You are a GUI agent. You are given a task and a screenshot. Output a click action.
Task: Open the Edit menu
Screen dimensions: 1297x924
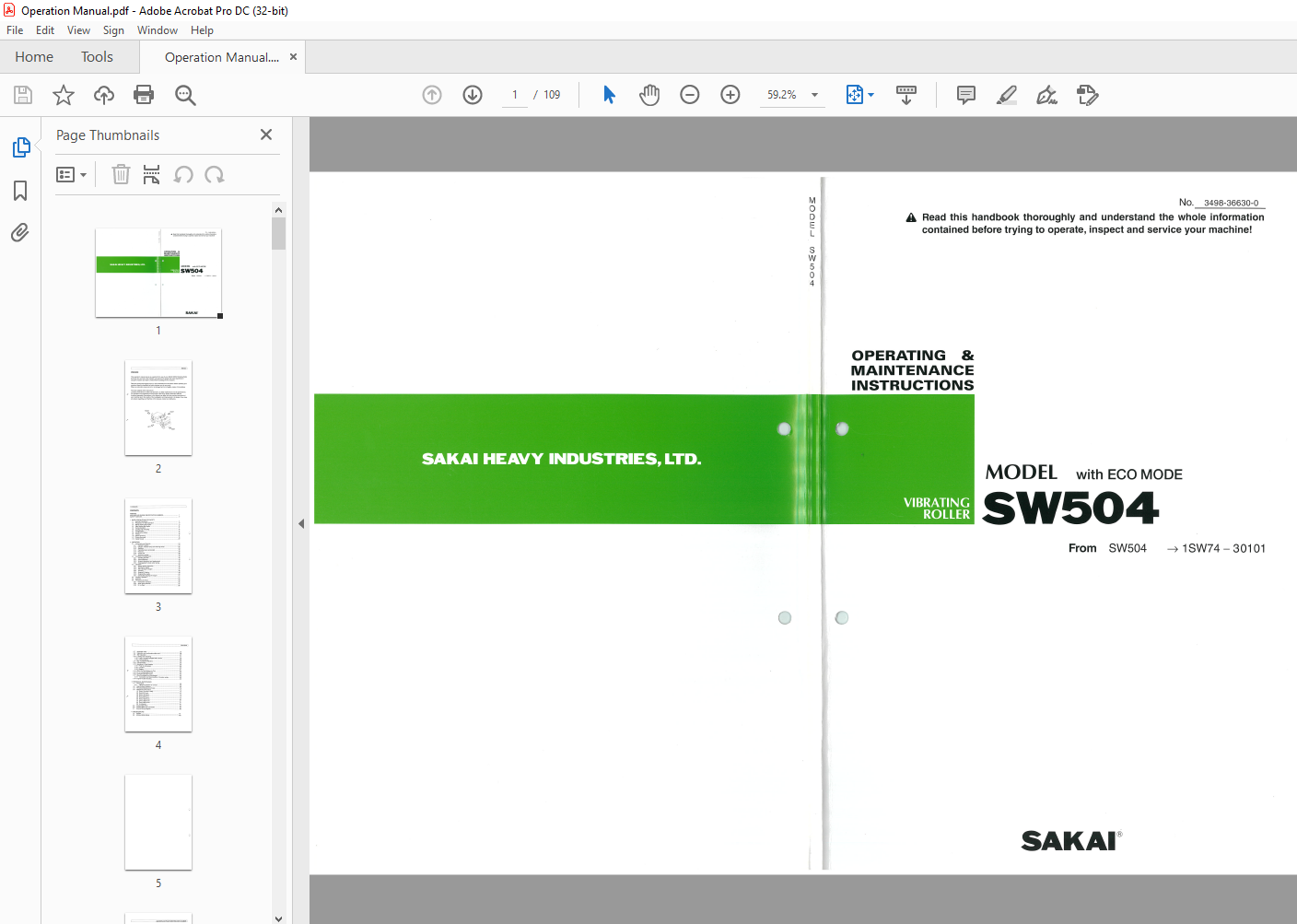[45, 30]
